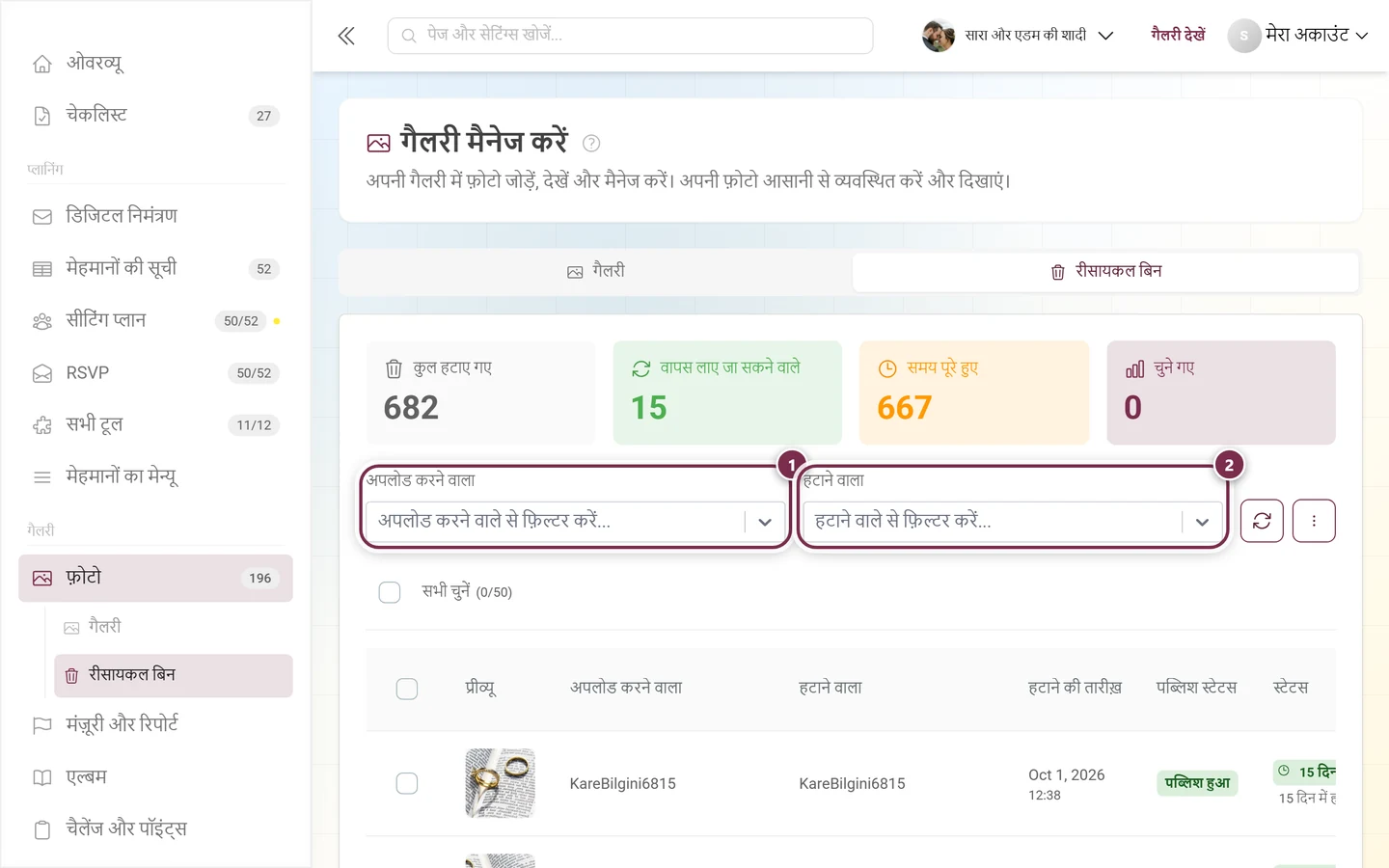Click the help question-mark icon beside गैलरी मैनेज करें

591,144
